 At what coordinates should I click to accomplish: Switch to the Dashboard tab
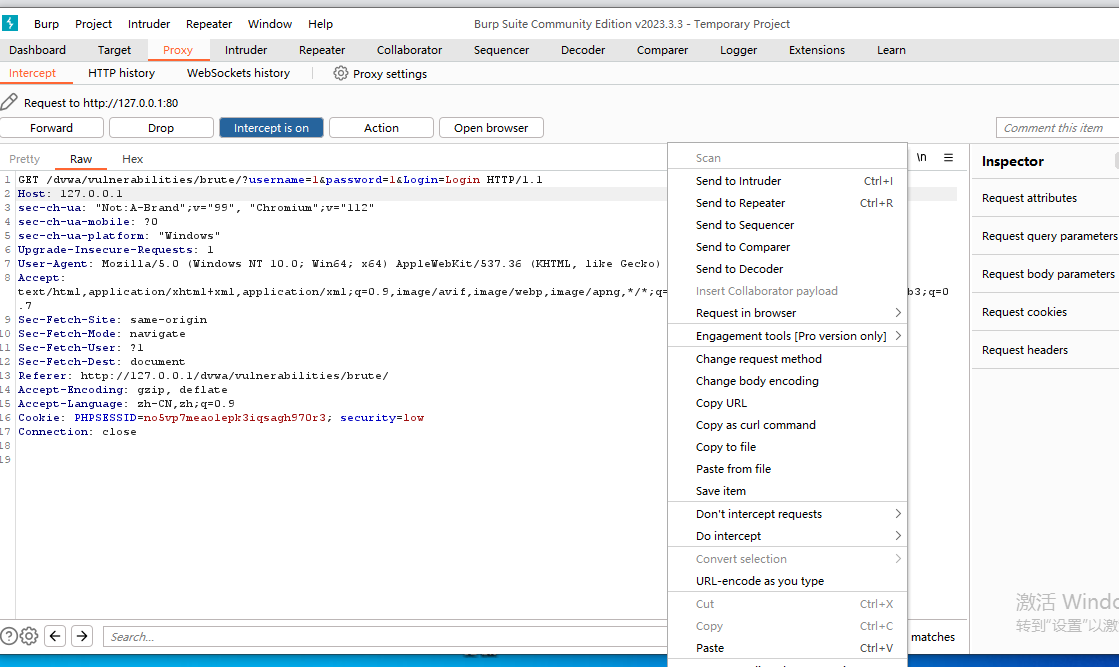pyautogui.click(x=37, y=50)
